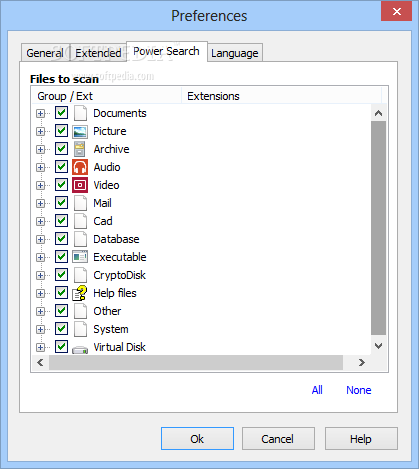Toggle the Database checkbox
This screenshot has width=419, height=469.
pyautogui.click(x=61, y=239)
